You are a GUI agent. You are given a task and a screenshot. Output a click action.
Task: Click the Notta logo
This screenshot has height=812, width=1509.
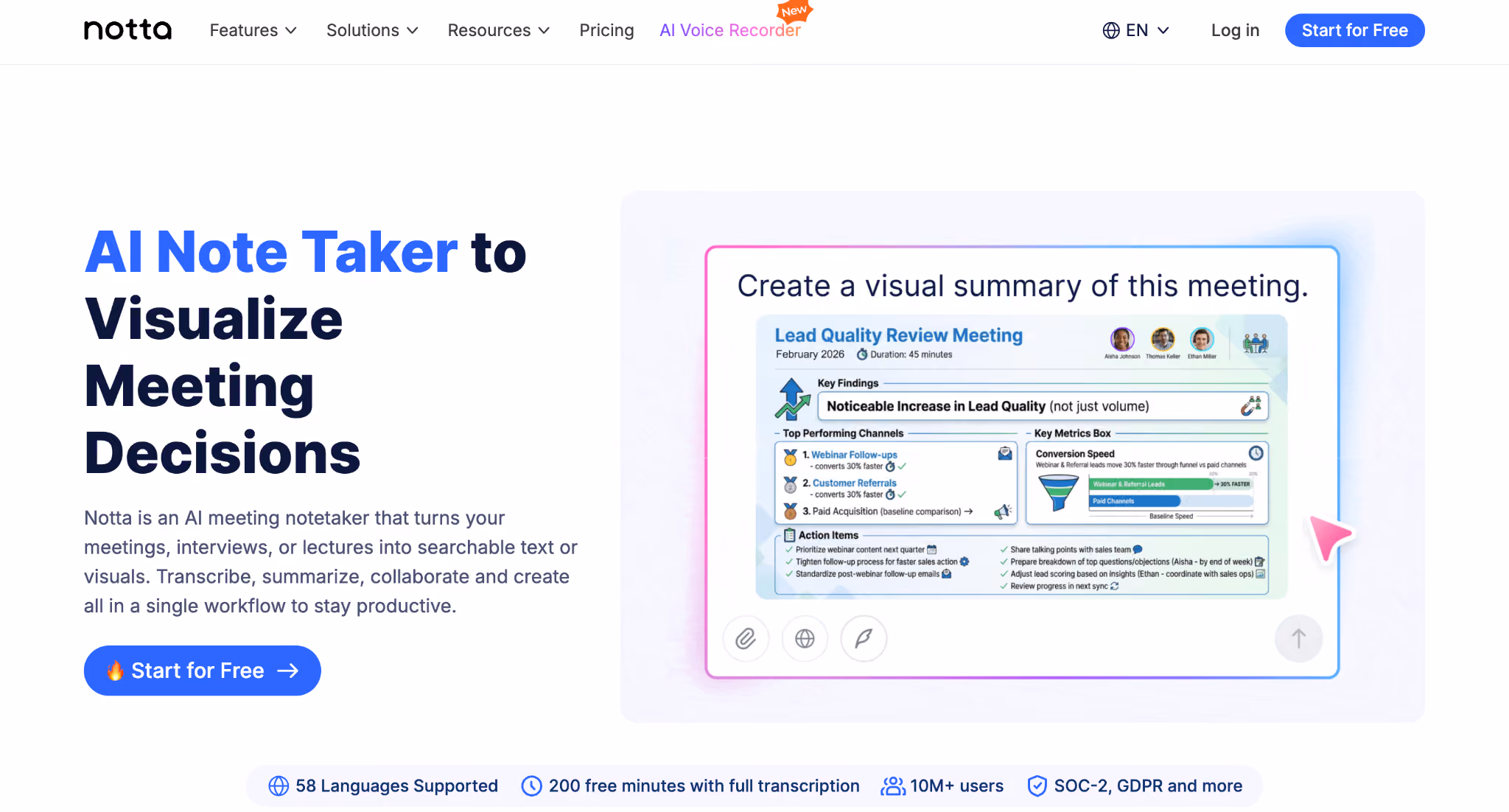coord(127,30)
